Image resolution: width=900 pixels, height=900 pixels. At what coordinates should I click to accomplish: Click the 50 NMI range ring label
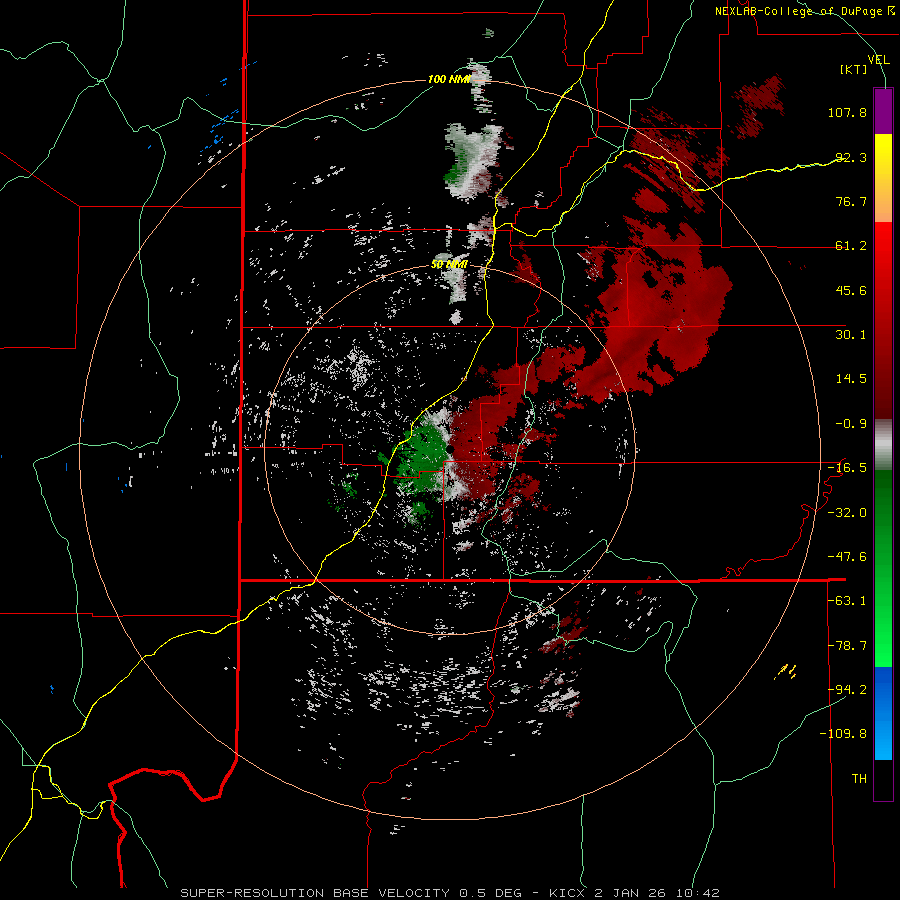pos(449,265)
